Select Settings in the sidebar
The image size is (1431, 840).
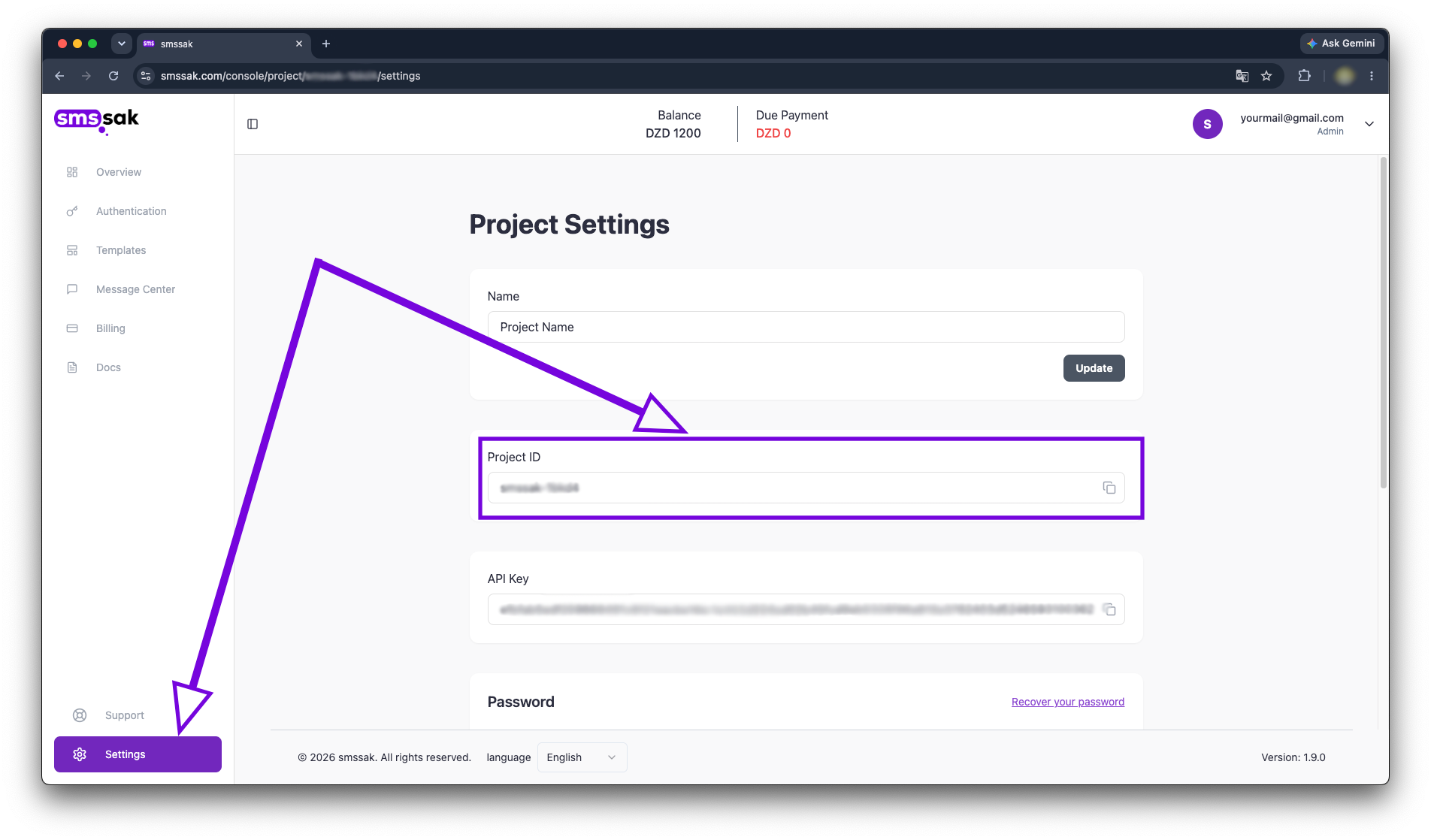pos(138,754)
